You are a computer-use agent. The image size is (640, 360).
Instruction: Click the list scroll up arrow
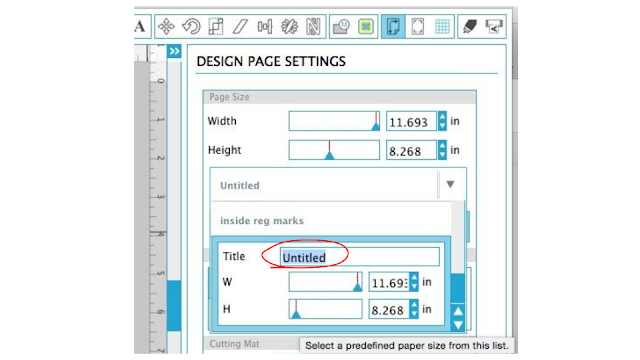[458, 311]
